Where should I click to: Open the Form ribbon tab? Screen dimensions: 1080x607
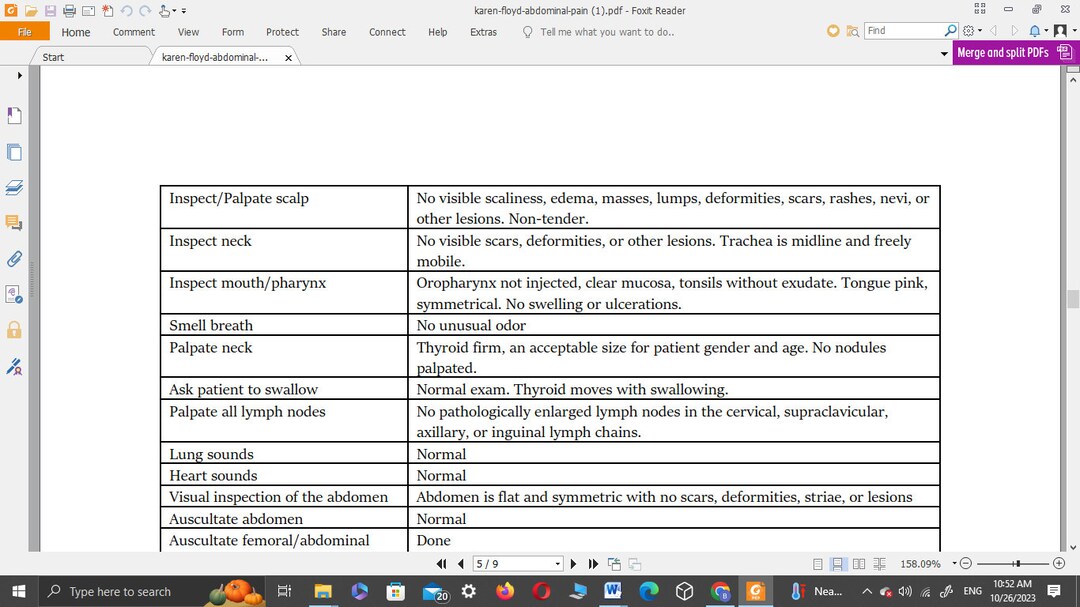[233, 32]
